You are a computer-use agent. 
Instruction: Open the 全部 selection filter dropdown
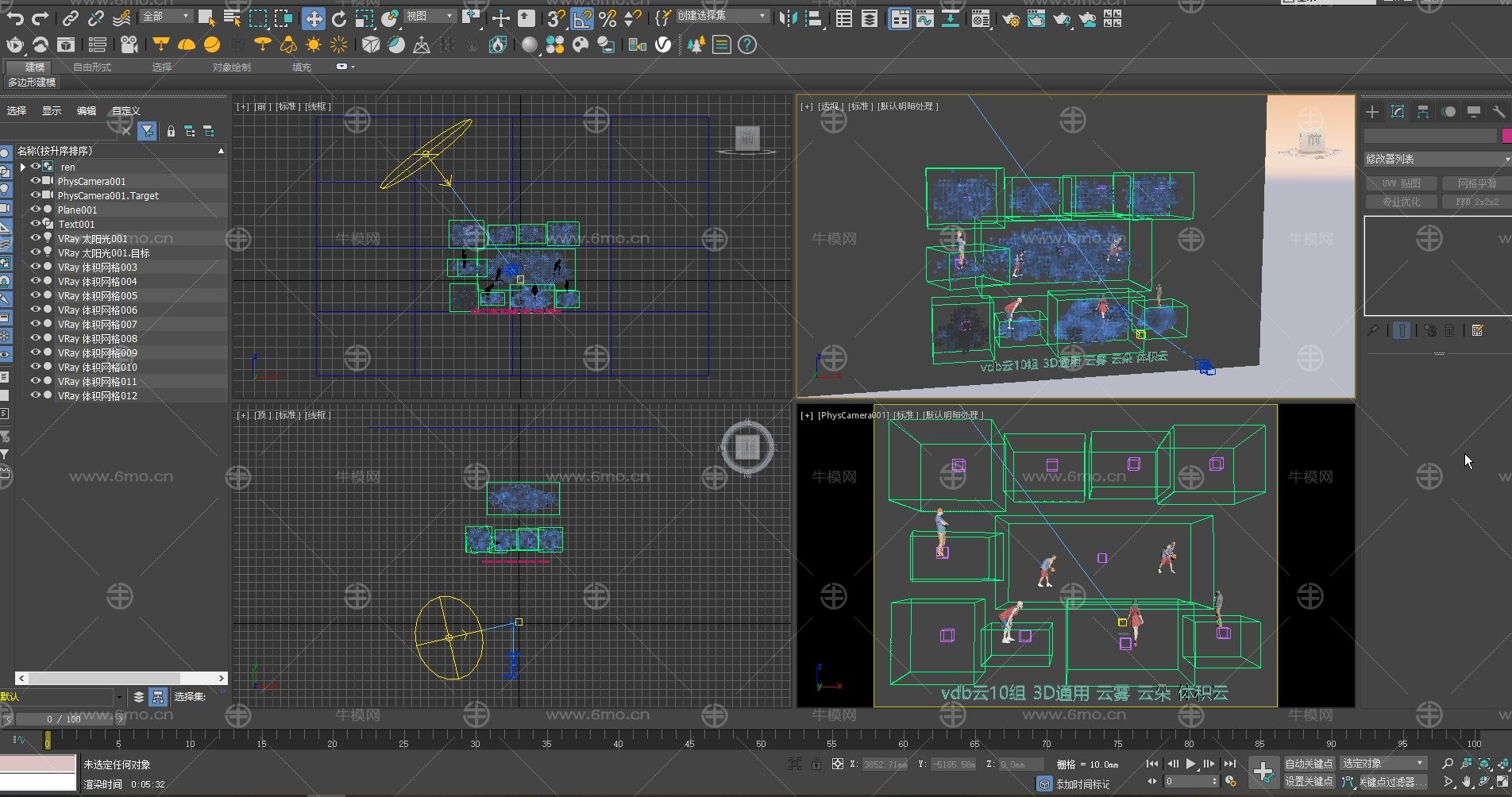[167, 17]
